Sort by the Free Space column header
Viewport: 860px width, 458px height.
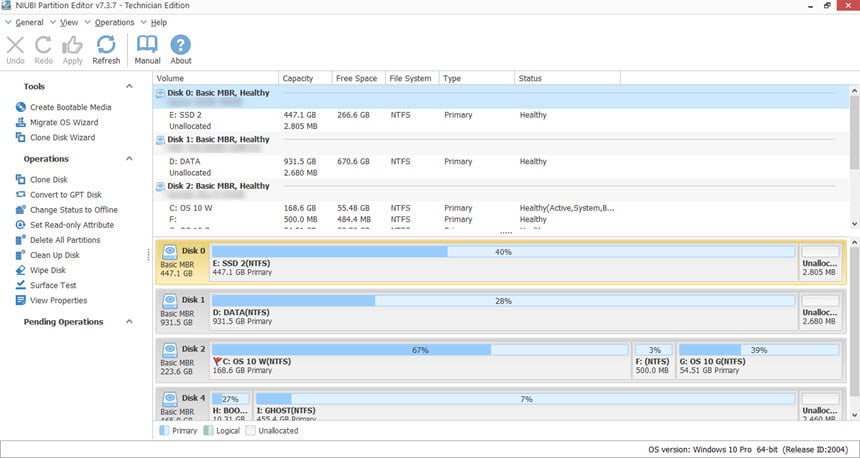[x=358, y=78]
